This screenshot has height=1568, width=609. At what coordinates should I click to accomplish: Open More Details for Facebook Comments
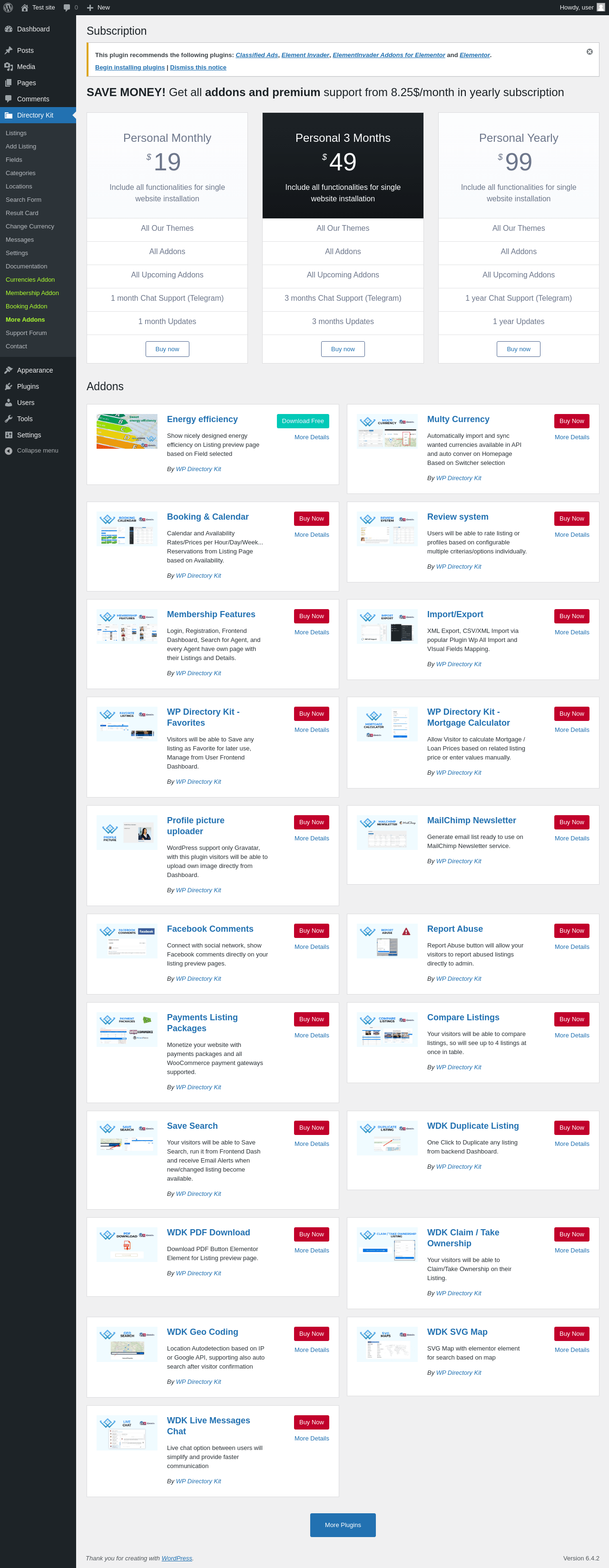tap(312, 947)
